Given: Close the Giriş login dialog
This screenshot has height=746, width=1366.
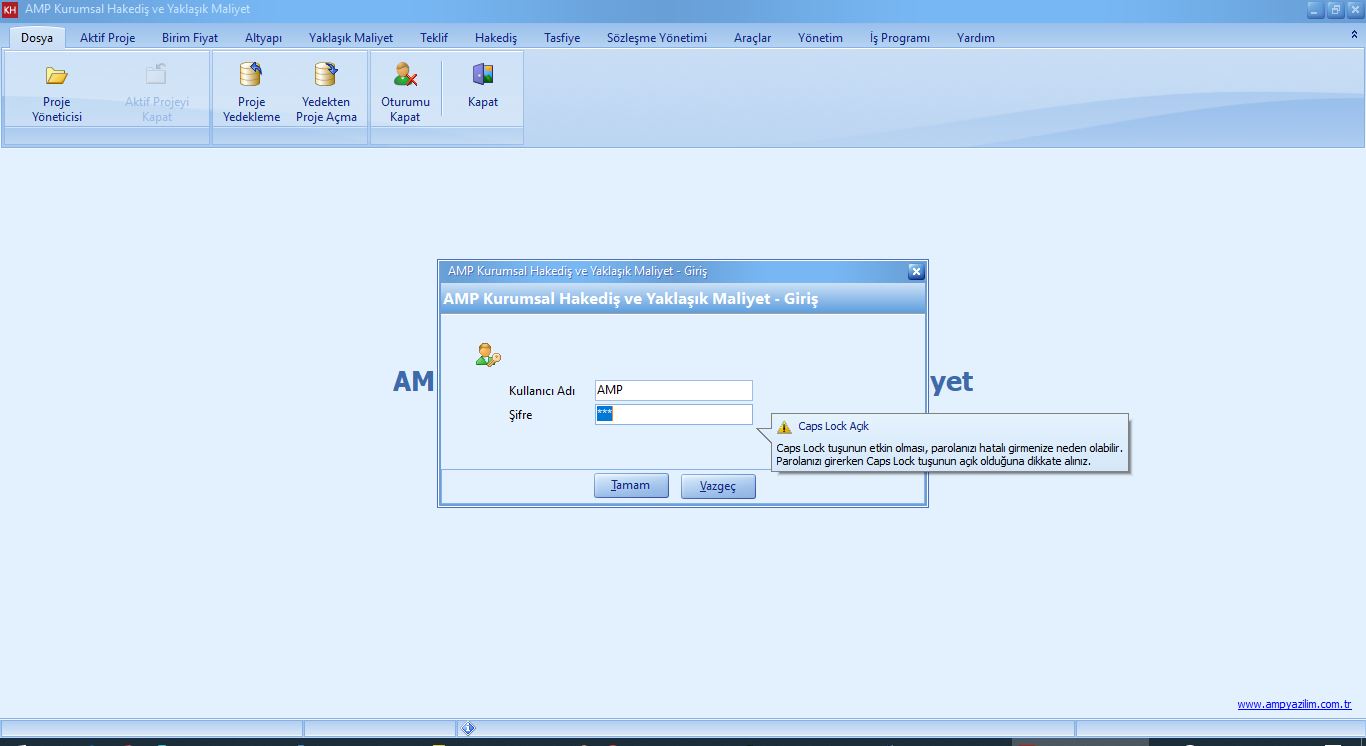Looking at the screenshot, I should (x=915, y=271).
